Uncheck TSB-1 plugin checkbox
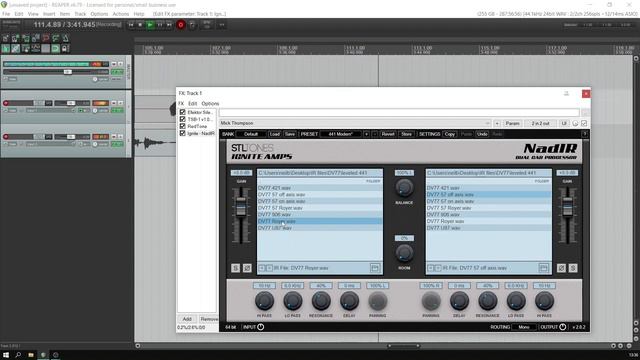Image resolution: width=640 pixels, height=360 pixels. click(182, 119)
